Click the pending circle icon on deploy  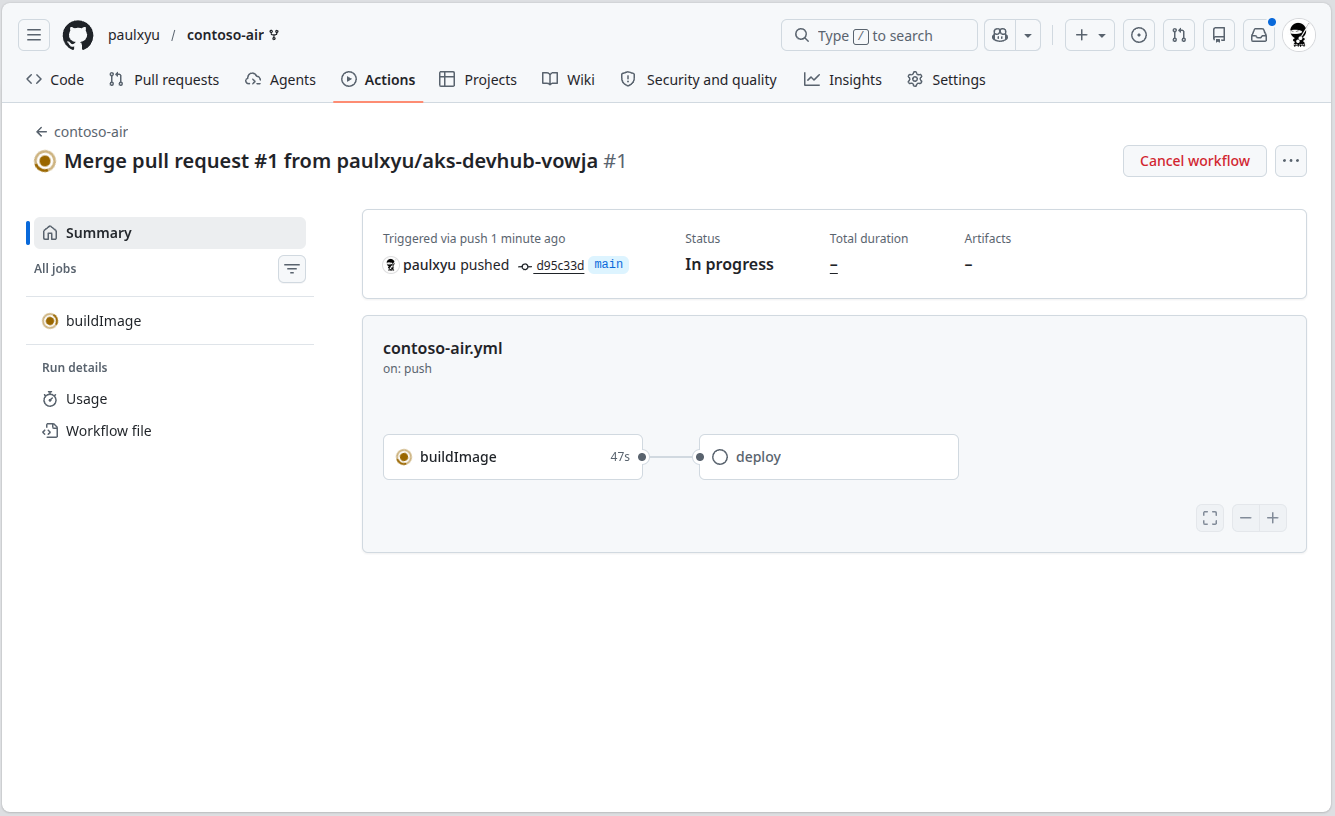720,457
